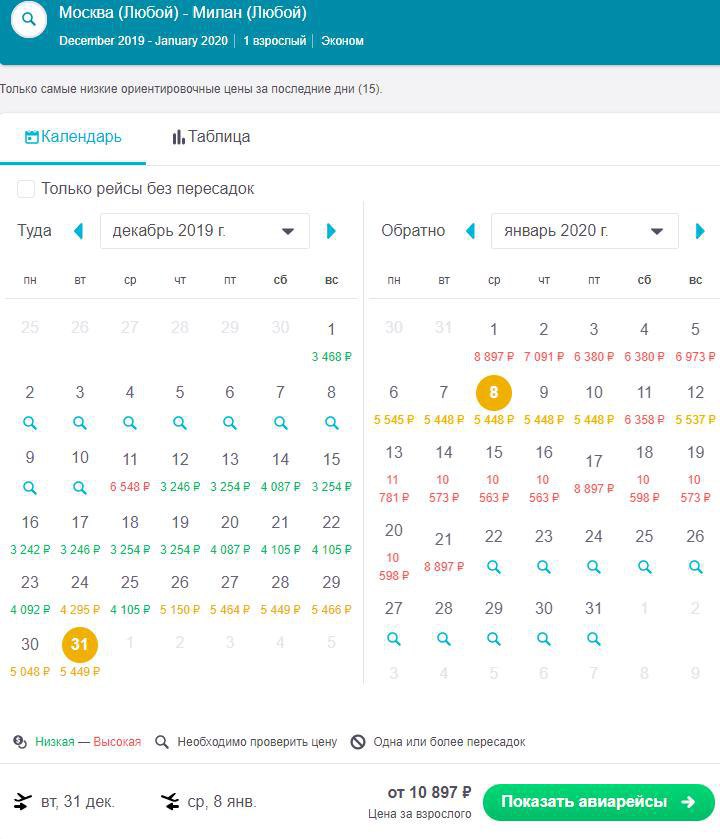Select December 11 with 6 548 ₽
The height and width of the screenshot is (839, 720).
130,471
